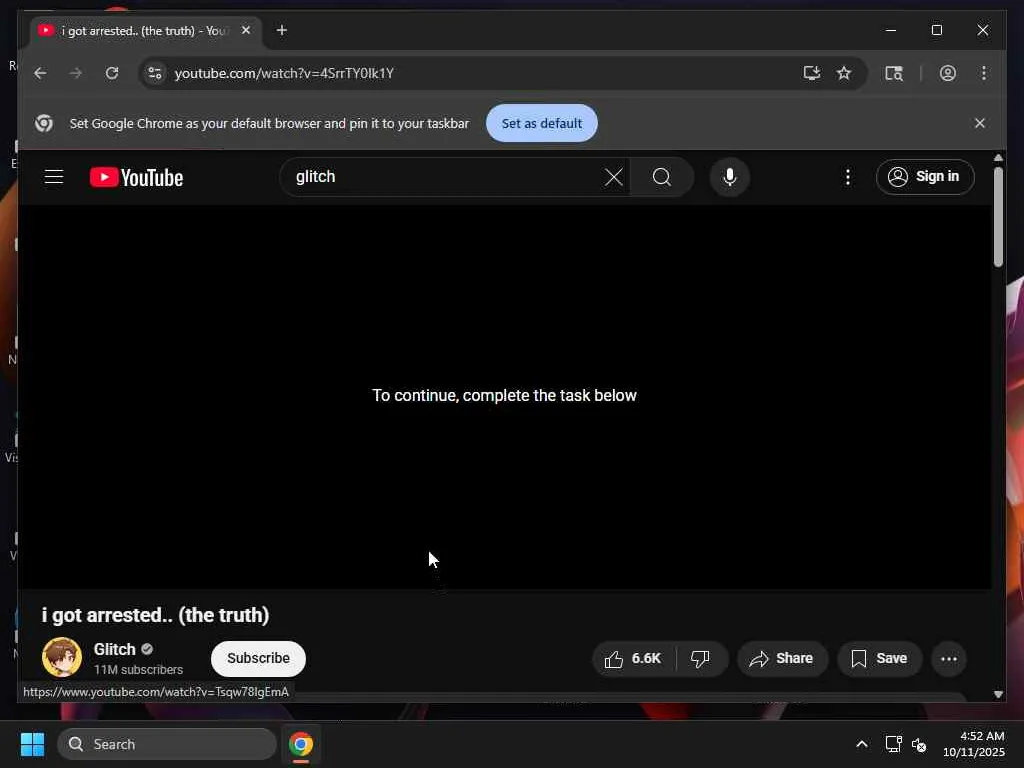Image resolution: width=1024 pixels, height=768 pixels.
Task: Open the network status tray icon
Action: tap(893, 744)
